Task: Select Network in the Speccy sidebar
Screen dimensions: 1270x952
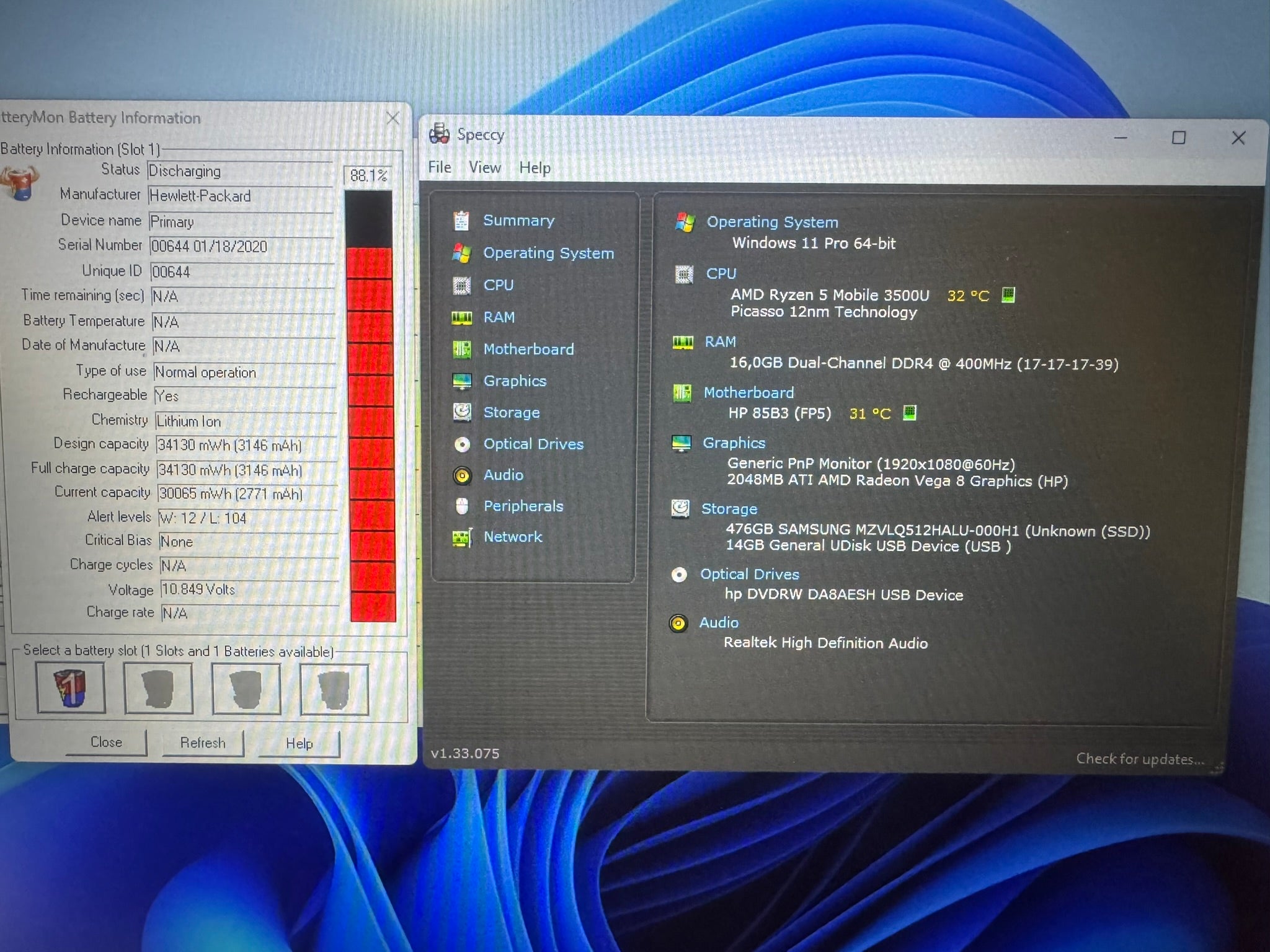Action: (513, 537)
